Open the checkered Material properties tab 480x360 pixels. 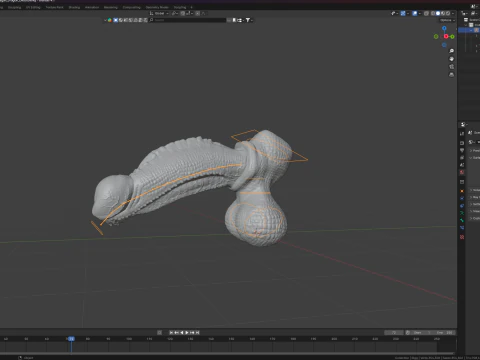(x=462, y=237)
